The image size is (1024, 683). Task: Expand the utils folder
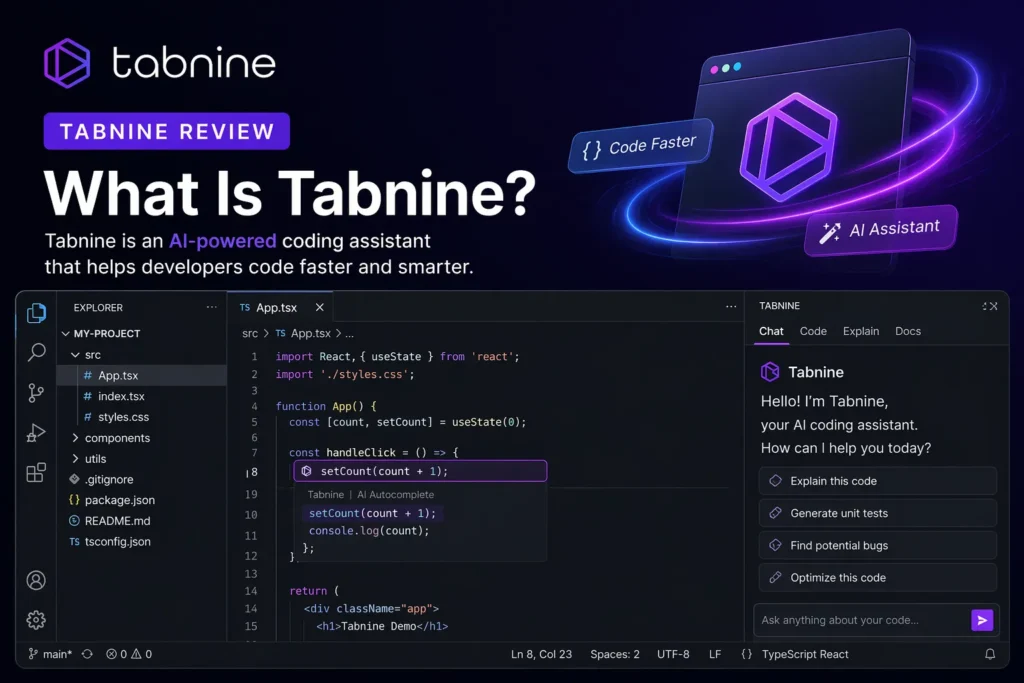[75, 458]
